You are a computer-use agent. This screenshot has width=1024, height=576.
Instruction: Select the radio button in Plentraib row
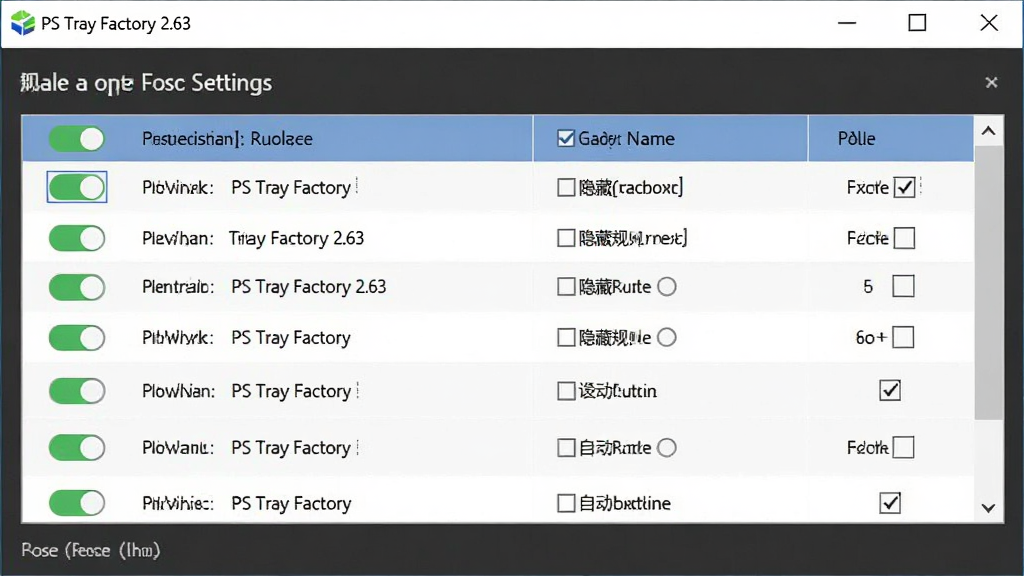click(x=667, y=287)
